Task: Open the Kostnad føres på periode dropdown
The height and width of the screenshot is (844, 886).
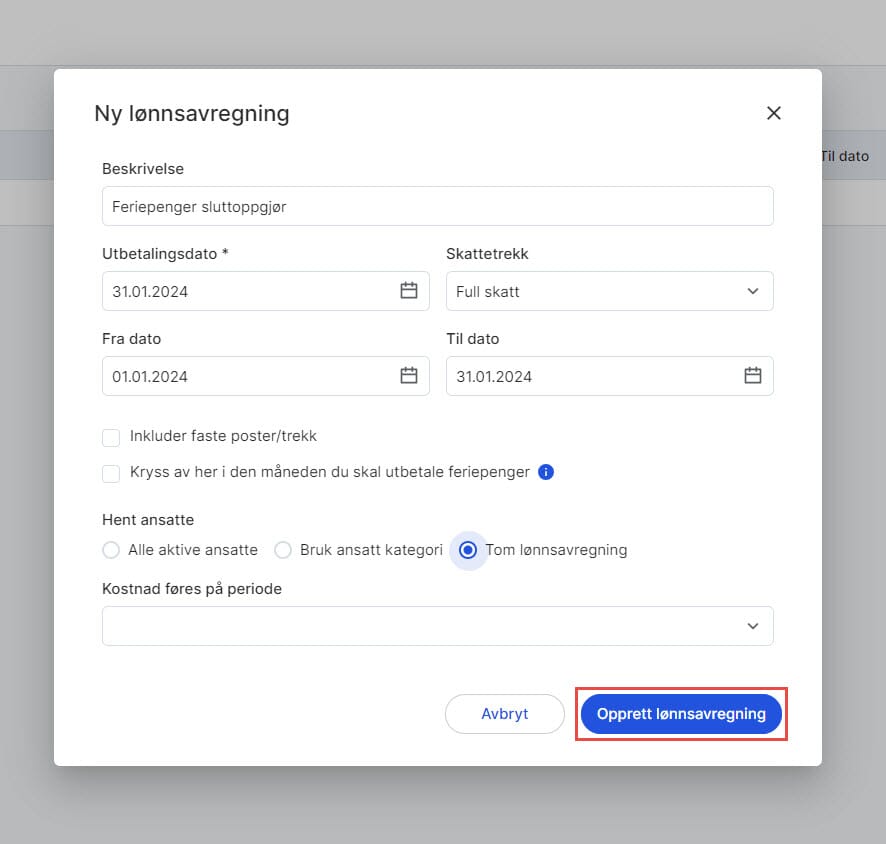Action: tap(437, 625)
